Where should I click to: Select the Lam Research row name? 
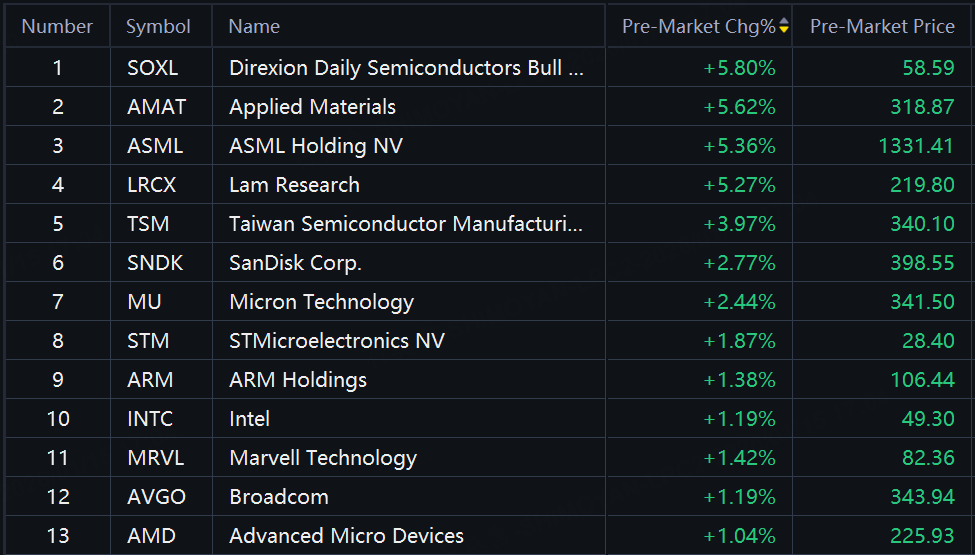294,185
